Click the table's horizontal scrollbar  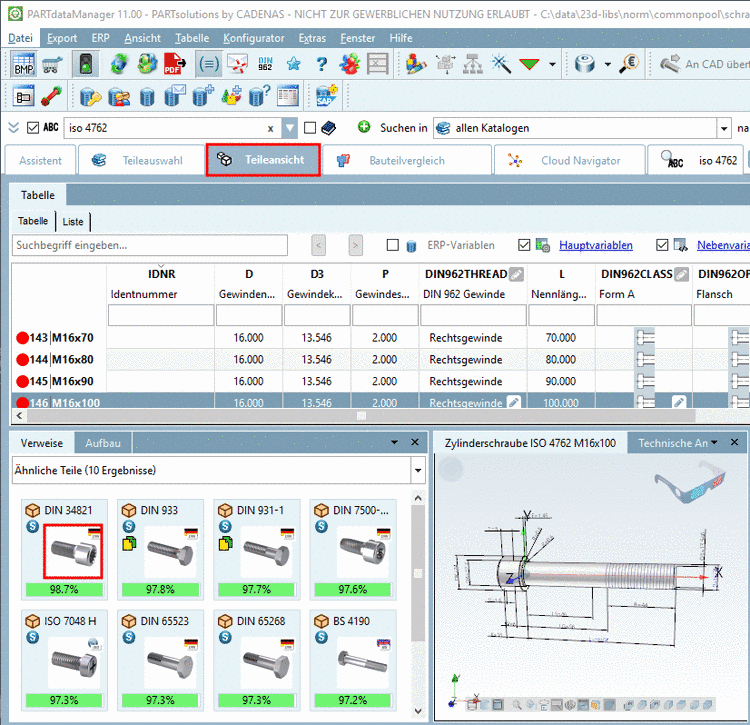[360, 415]
